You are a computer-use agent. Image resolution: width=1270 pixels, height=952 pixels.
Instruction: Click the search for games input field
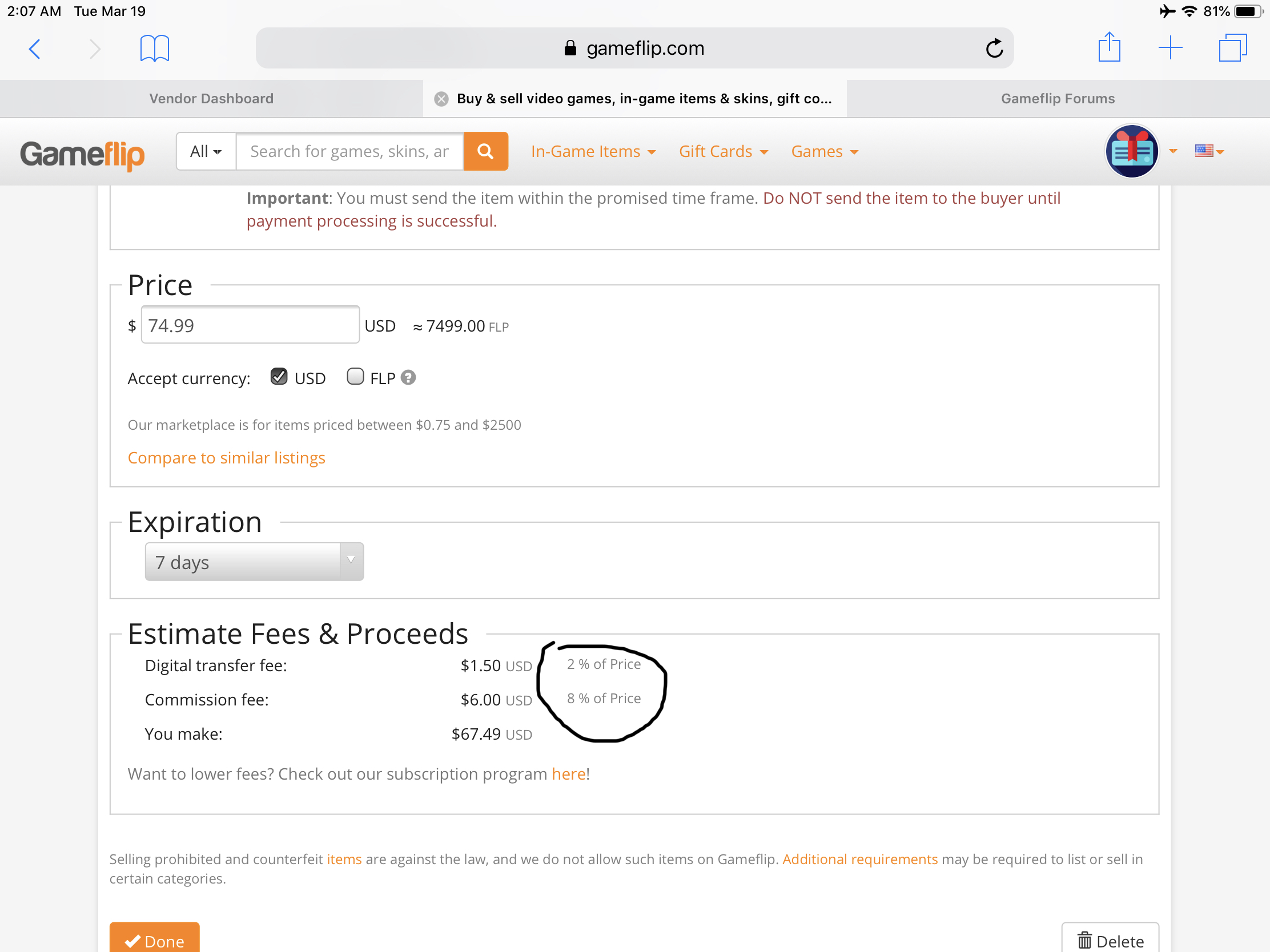pyautogui.click(x=349, y=151)
